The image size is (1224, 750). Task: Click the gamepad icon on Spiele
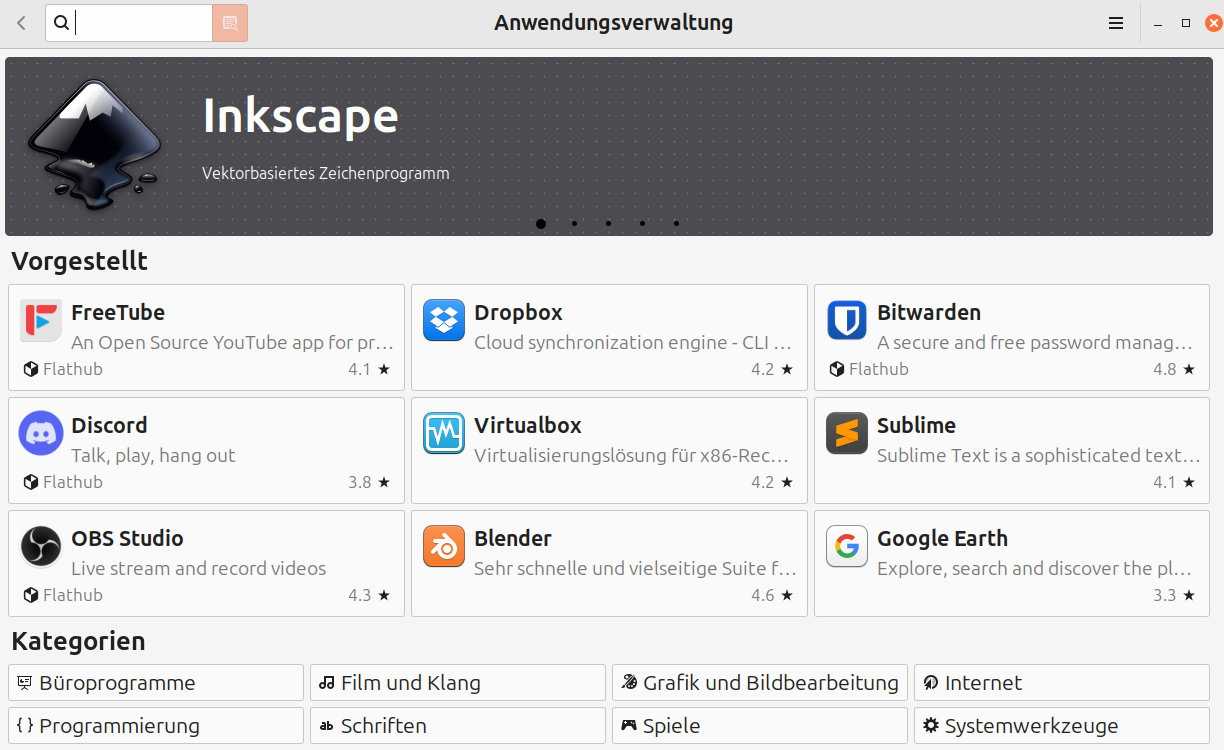coord(629,726)
